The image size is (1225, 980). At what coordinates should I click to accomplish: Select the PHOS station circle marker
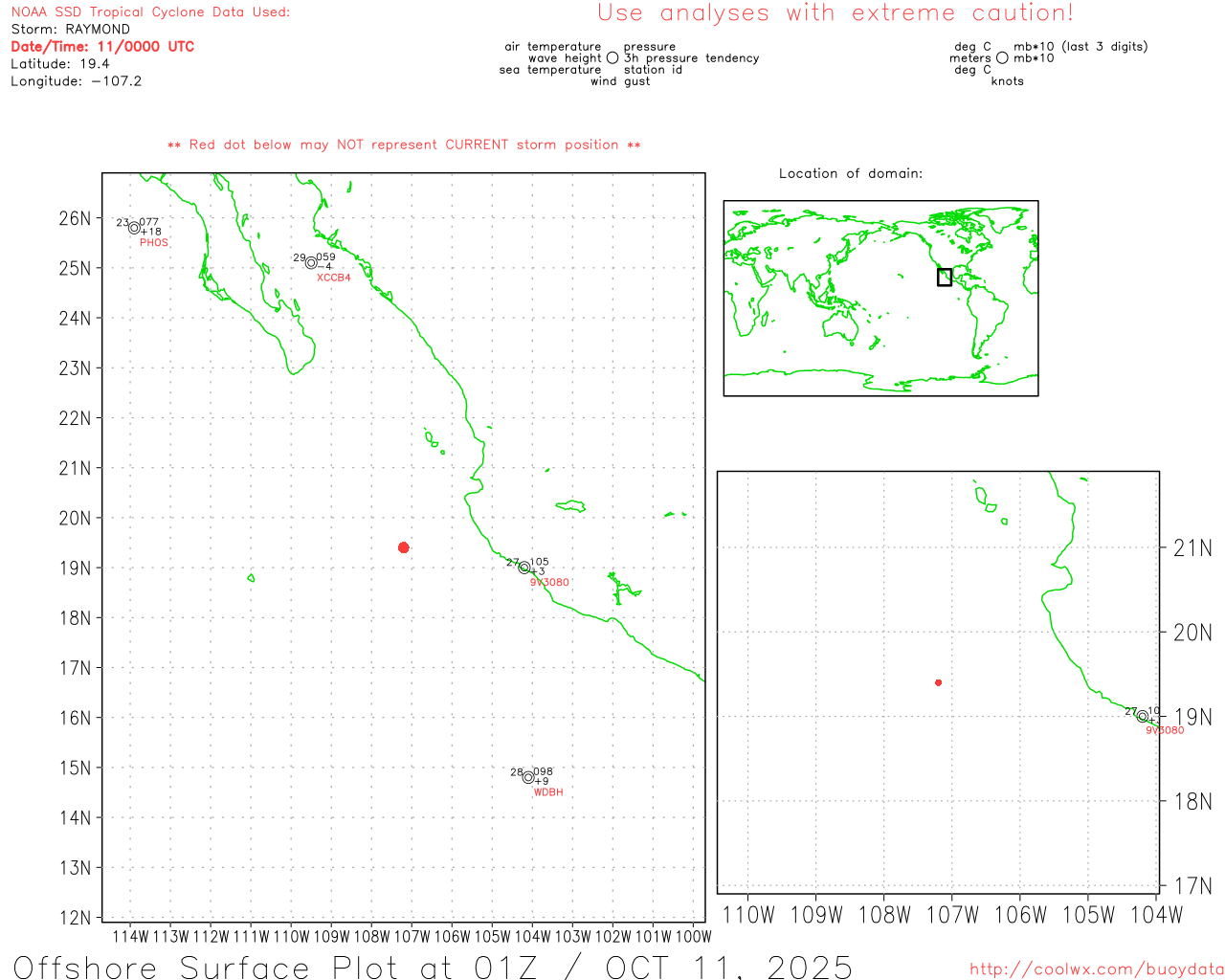point(135,228)
